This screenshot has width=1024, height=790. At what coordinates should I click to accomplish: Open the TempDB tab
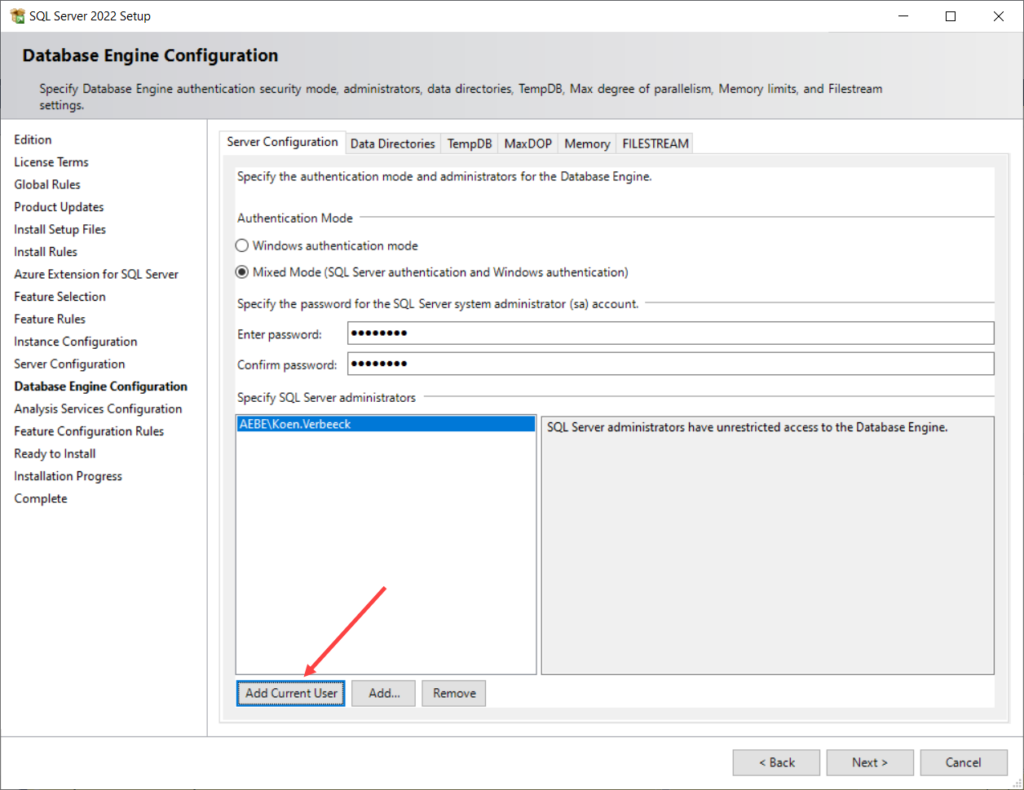coord(470,144)
